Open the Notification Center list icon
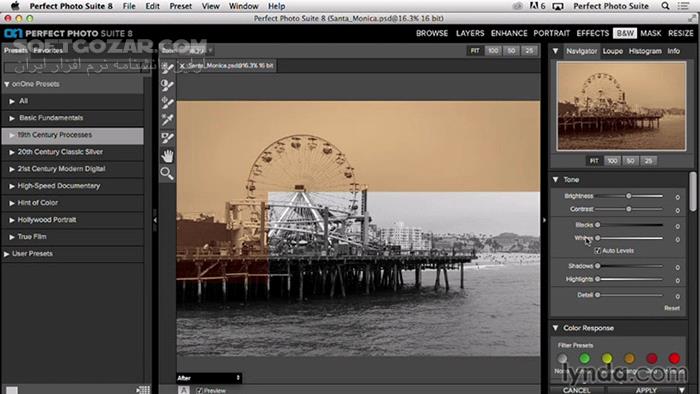Screen dimensions: 700x394 point(683,6)
